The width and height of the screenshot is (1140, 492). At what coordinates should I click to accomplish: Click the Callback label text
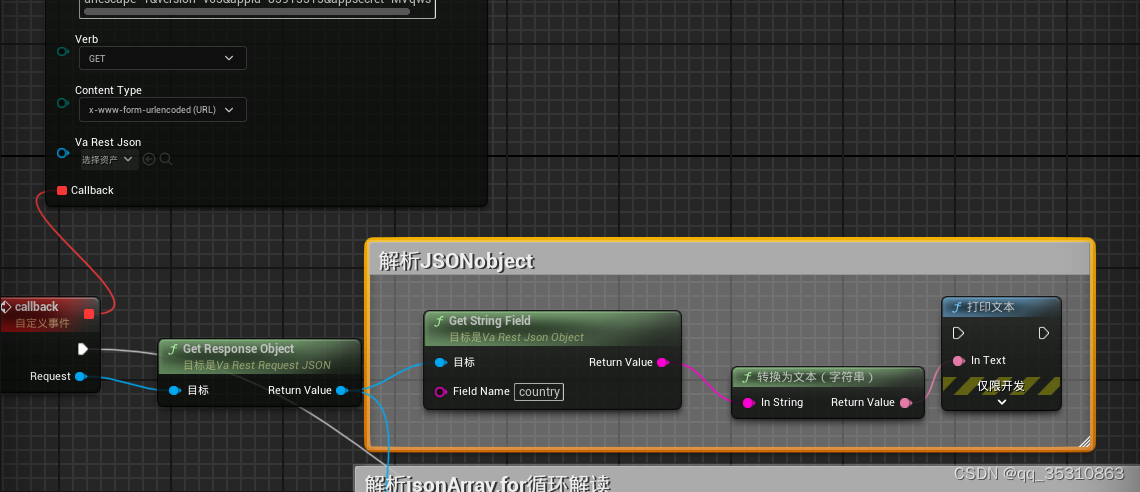click(92, 190)
